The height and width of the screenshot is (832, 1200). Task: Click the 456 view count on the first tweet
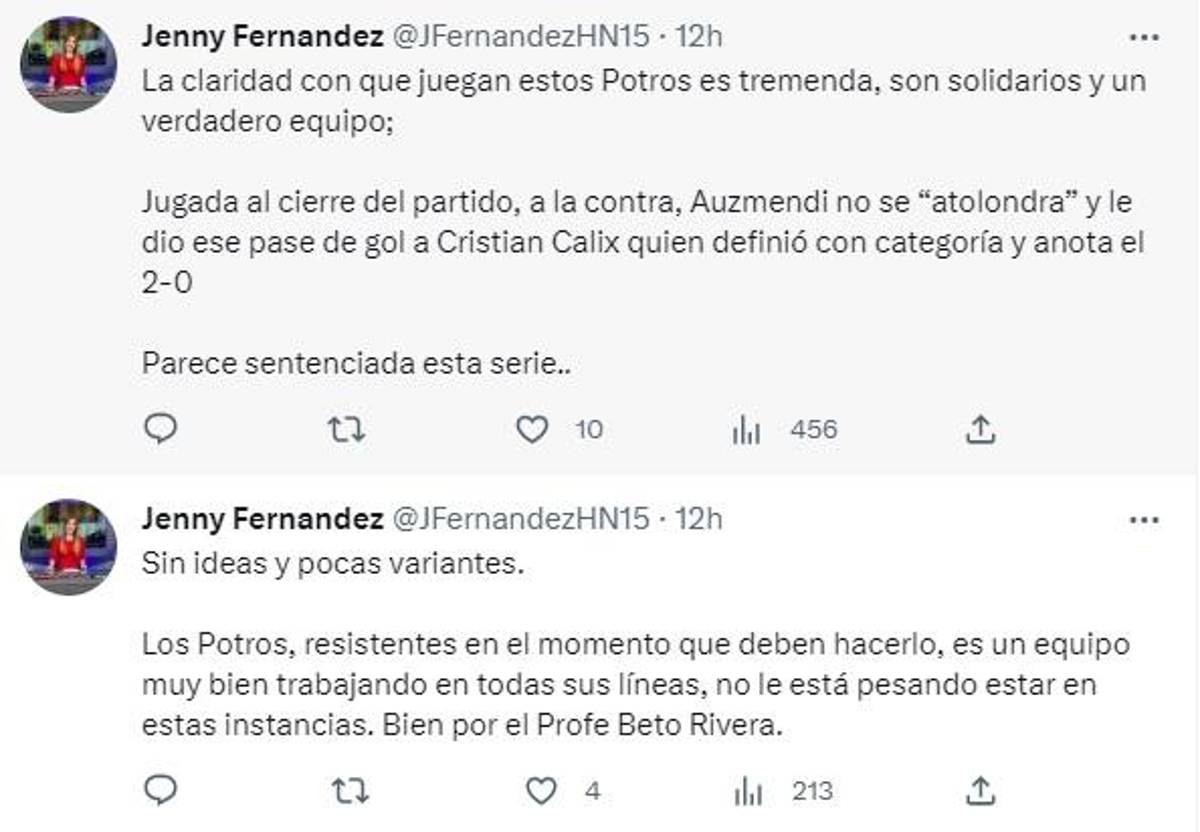coord(812,430)
